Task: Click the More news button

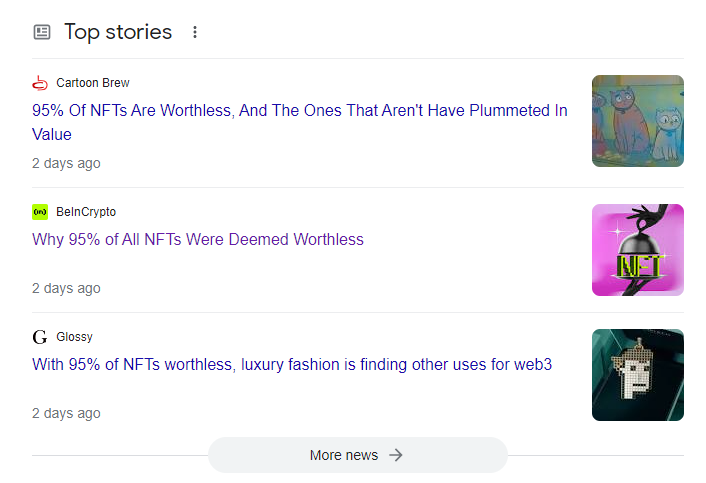Action: tap(358, 455)
